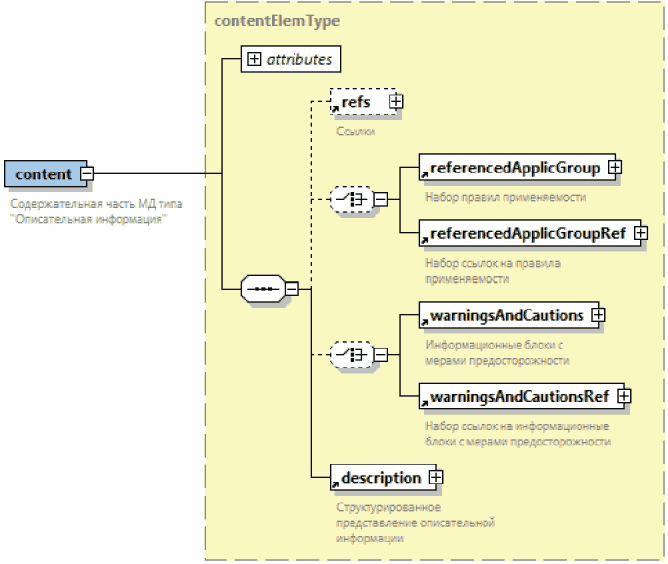Expand the attributes box
668x564 pixels.
(x=254, y=59)
